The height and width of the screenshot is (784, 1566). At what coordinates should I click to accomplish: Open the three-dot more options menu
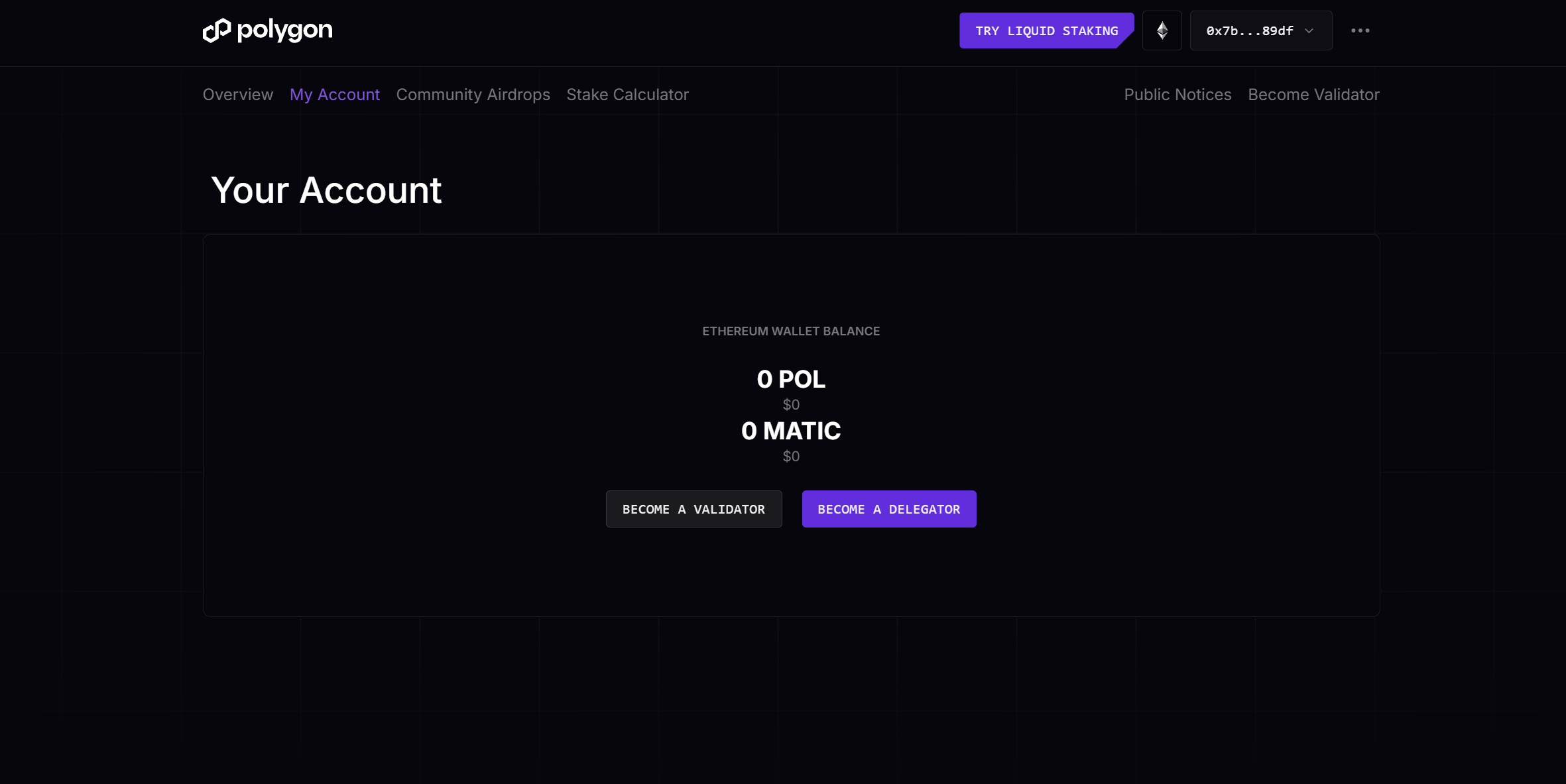click(x=1360, y=30)
